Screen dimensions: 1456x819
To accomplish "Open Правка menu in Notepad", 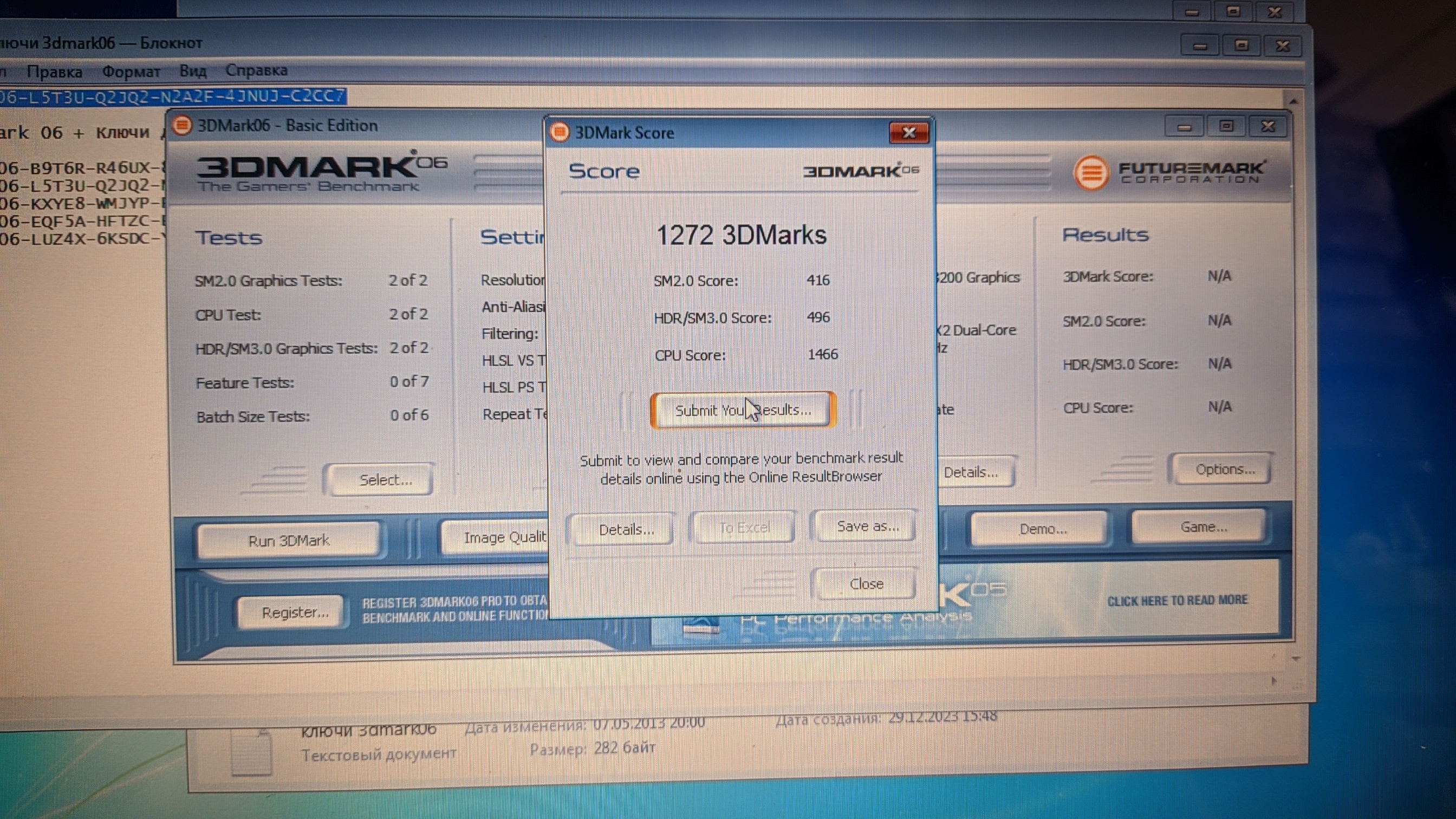I will click(54, 72).
